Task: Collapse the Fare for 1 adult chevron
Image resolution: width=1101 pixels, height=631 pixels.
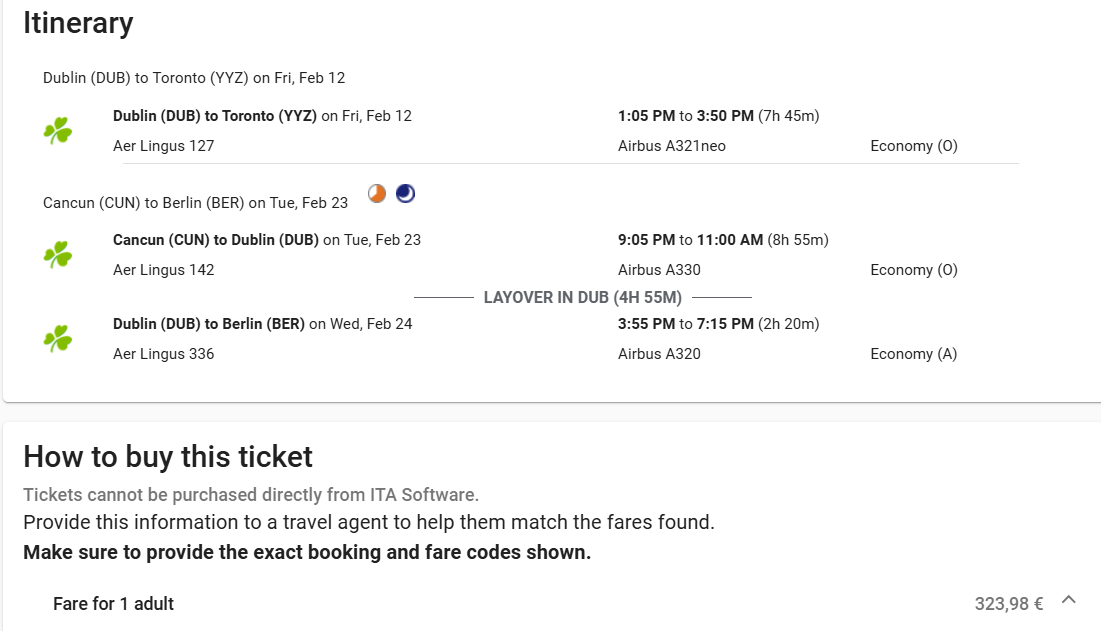Action: tap(1069, 599)
